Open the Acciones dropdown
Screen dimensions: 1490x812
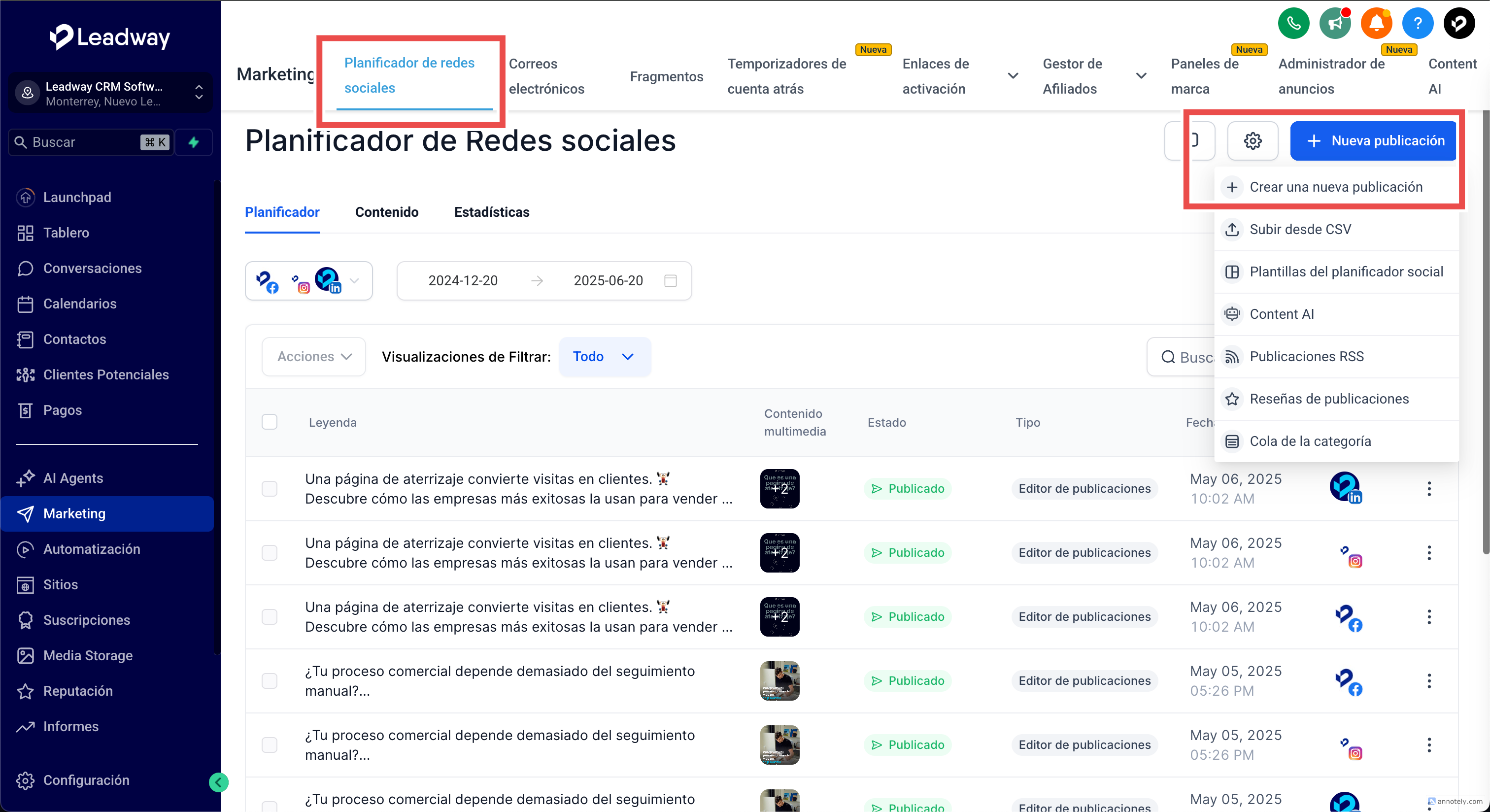(313, 357)
